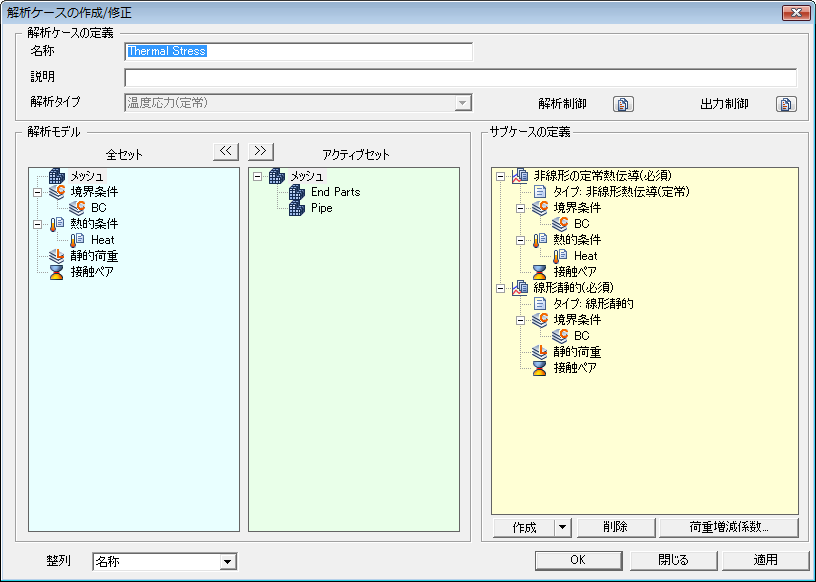Click 静的荷重 icon in 全セット tree
This screenshot has width=816, height=582.
pos(57,256)
